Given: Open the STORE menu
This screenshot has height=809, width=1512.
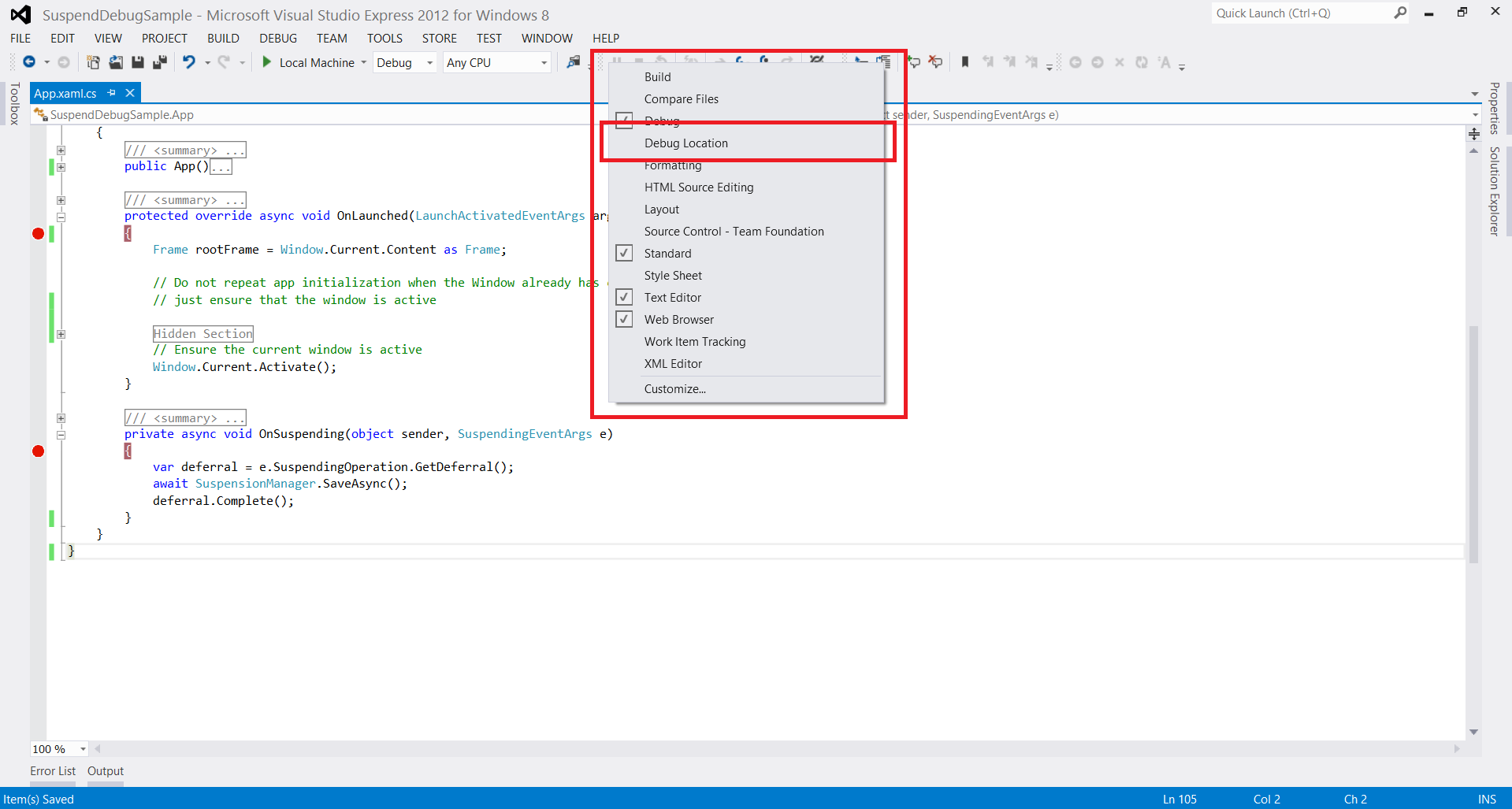Looking at the screenshot, I should pyautogui.click(x=439, y=39).
